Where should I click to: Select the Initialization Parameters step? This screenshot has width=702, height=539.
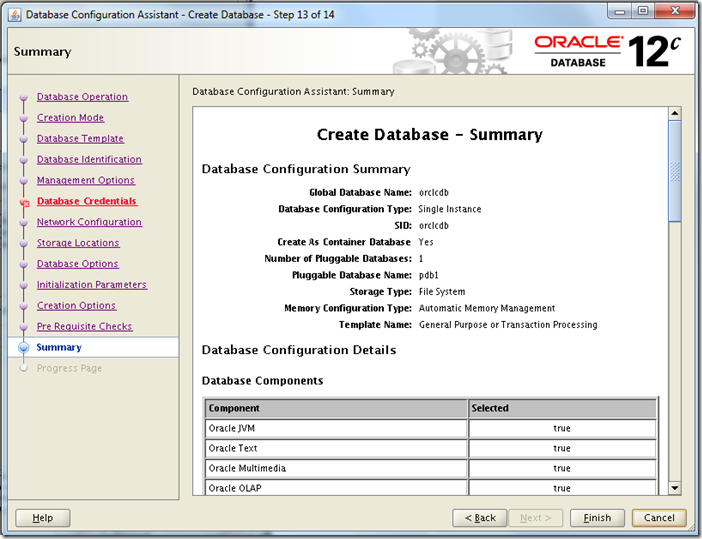[x=91, y=285]
